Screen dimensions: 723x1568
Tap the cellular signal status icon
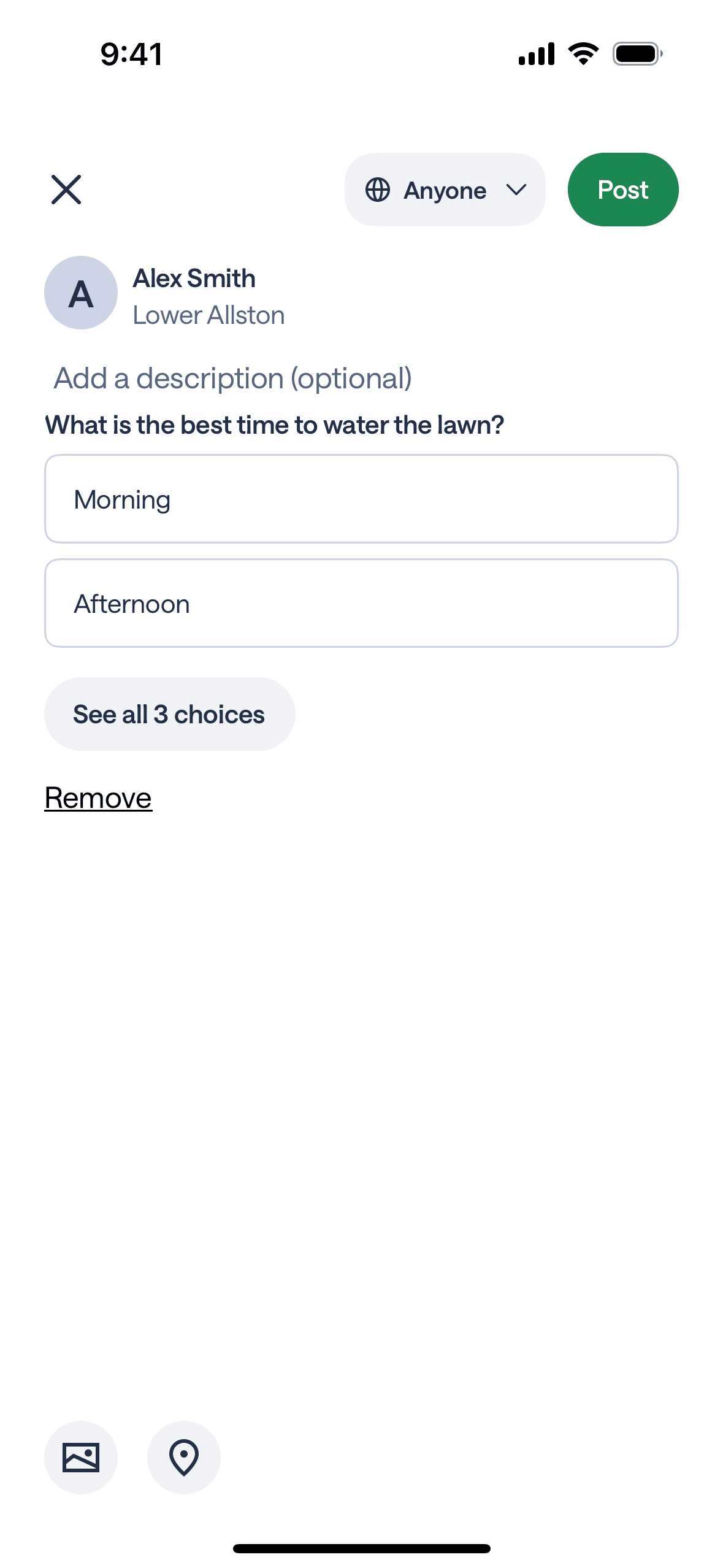pos(537,54)
